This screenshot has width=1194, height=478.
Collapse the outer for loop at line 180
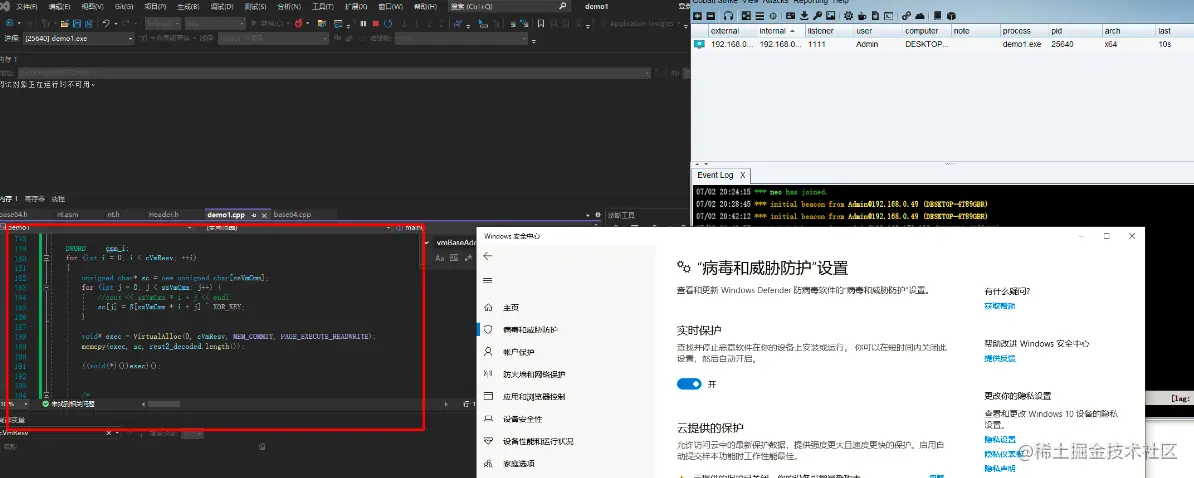pos(46,258)
